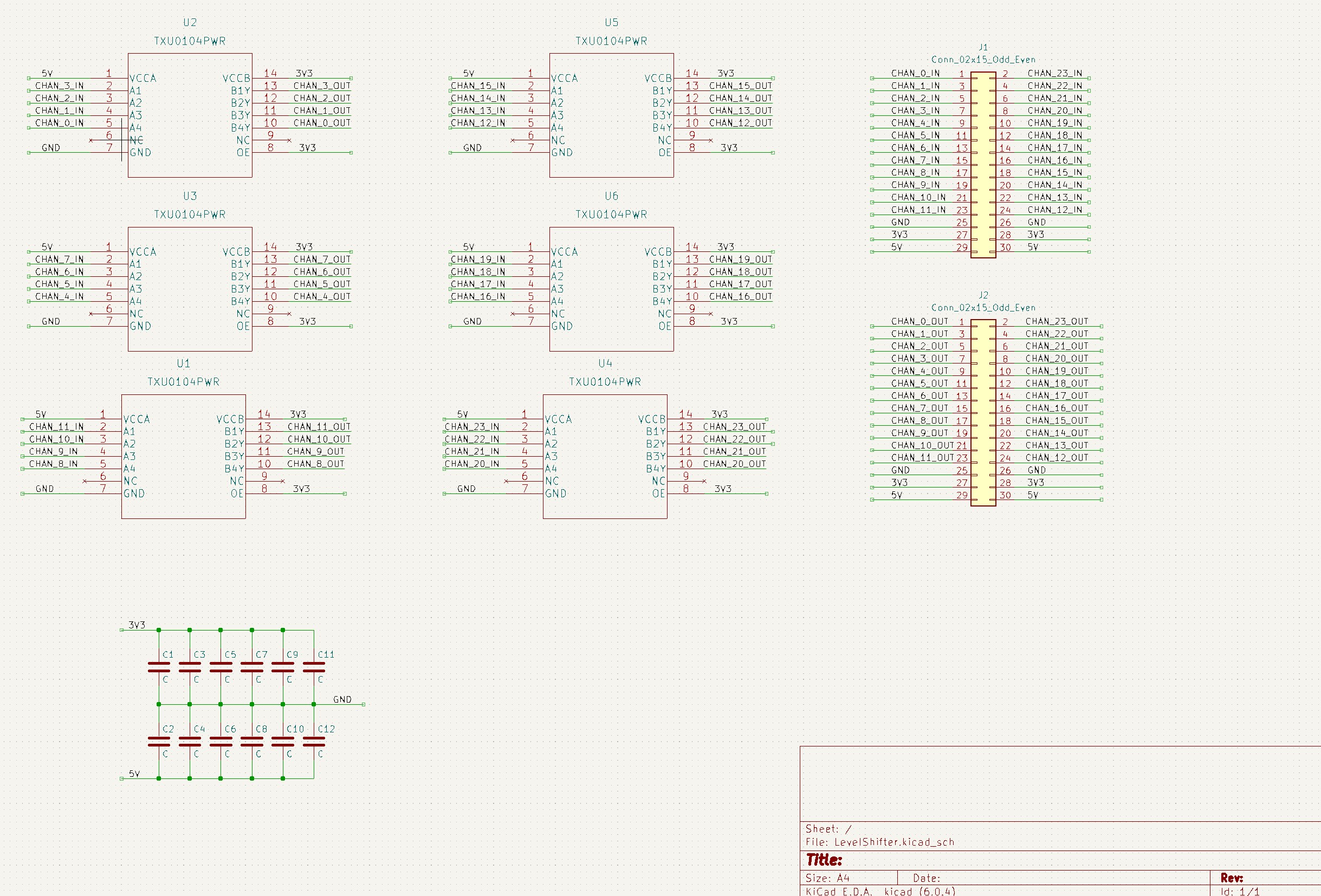Select capacitor C1 symbol

[159, 667]
